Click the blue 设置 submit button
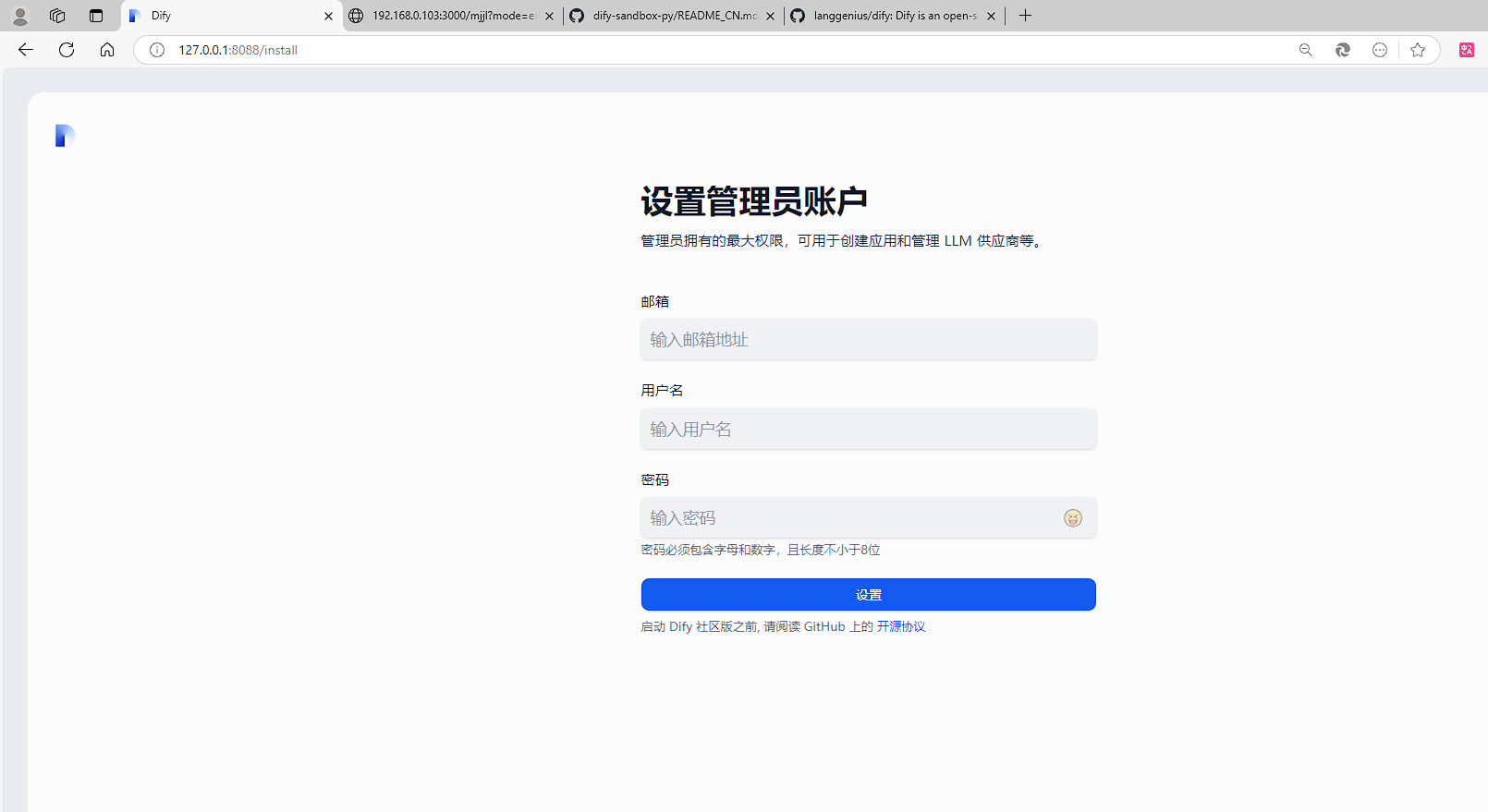This screenshot has height=812, width=1488. [869, 595]
